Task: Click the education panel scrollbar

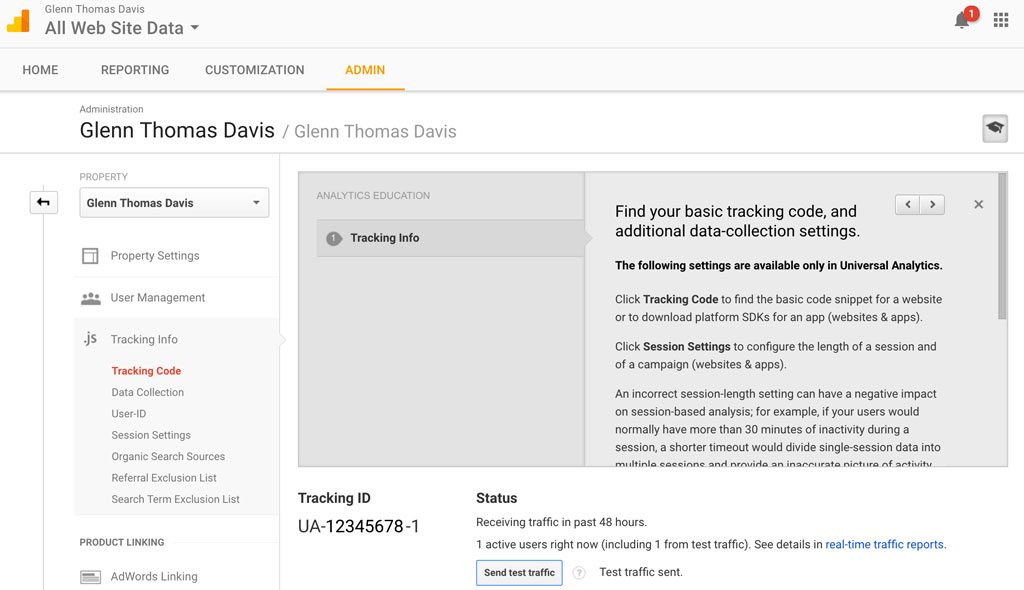Action: pos(1002,246)
